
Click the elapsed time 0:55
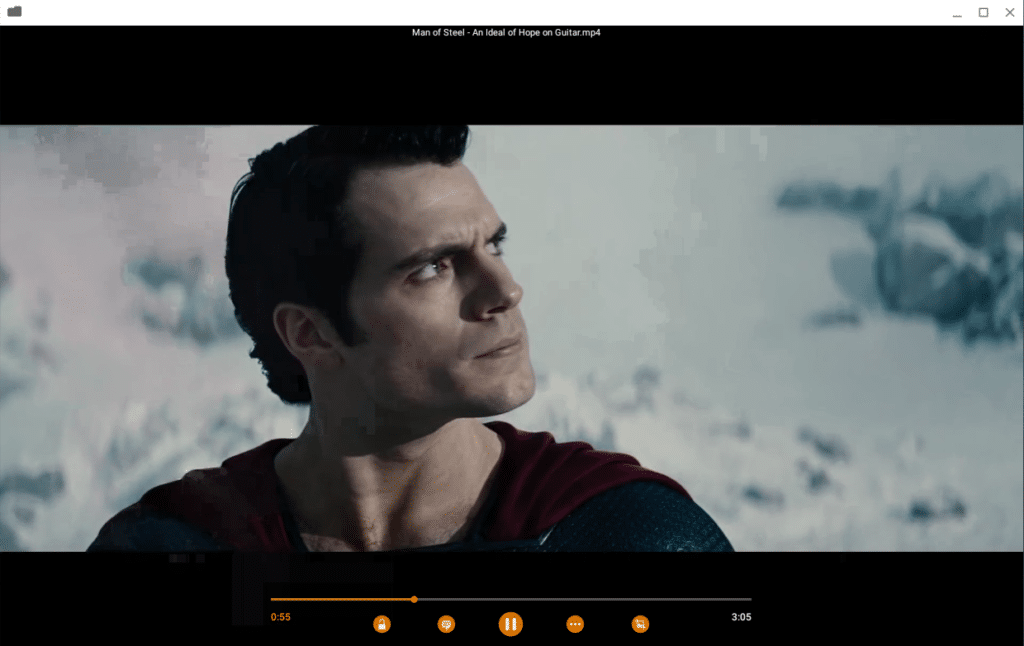click(x=281, y=617)
